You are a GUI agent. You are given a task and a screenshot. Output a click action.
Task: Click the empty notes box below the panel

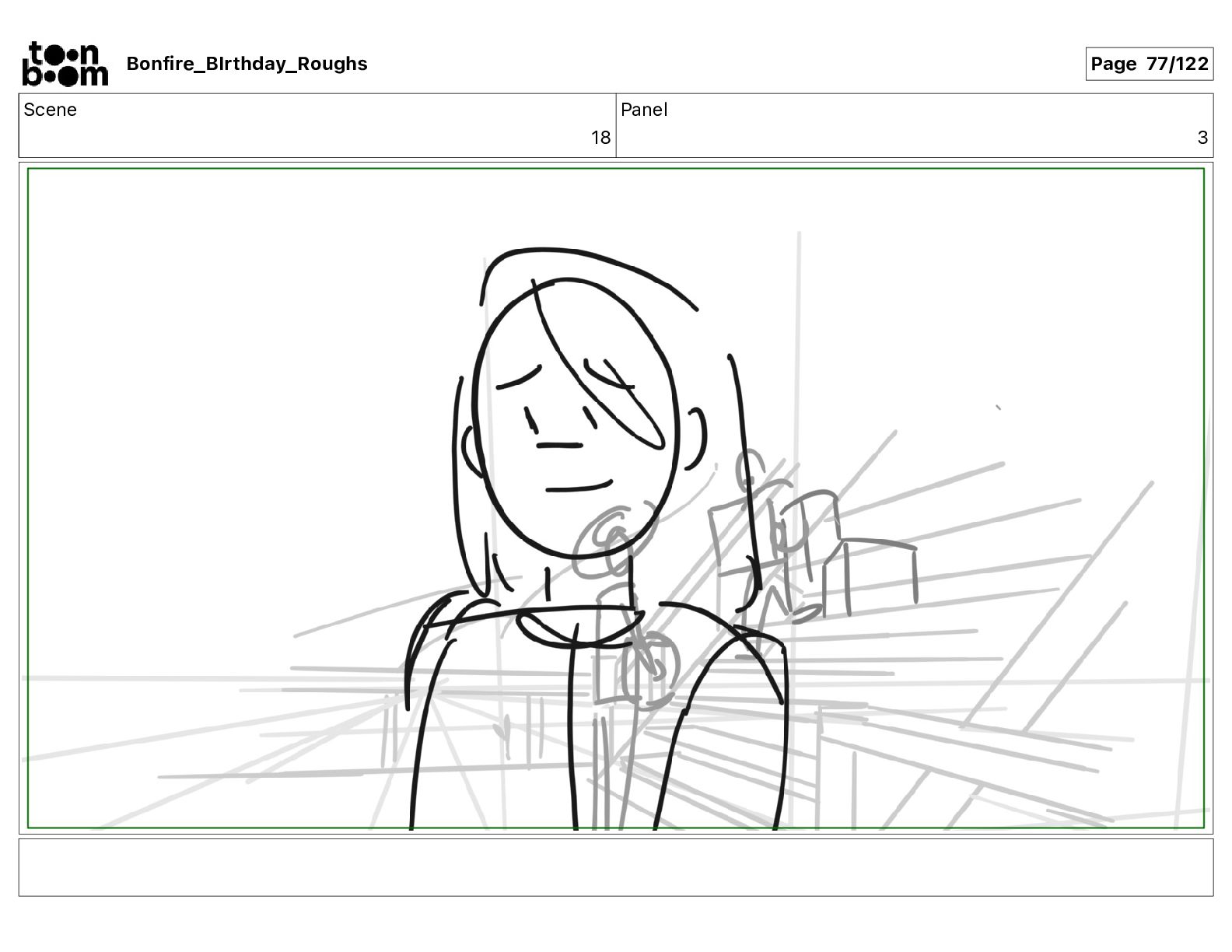pos(616,867)
